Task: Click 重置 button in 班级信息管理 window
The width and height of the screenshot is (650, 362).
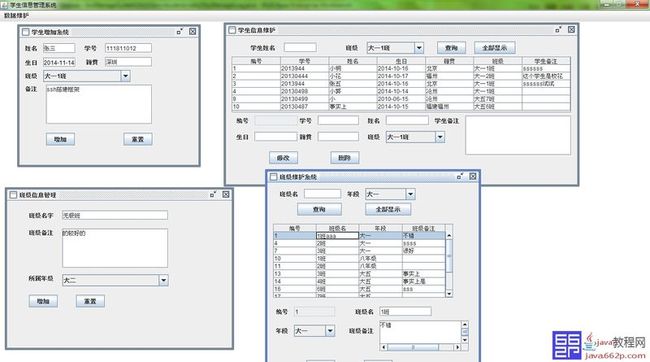Action: [x=90, y=301]
